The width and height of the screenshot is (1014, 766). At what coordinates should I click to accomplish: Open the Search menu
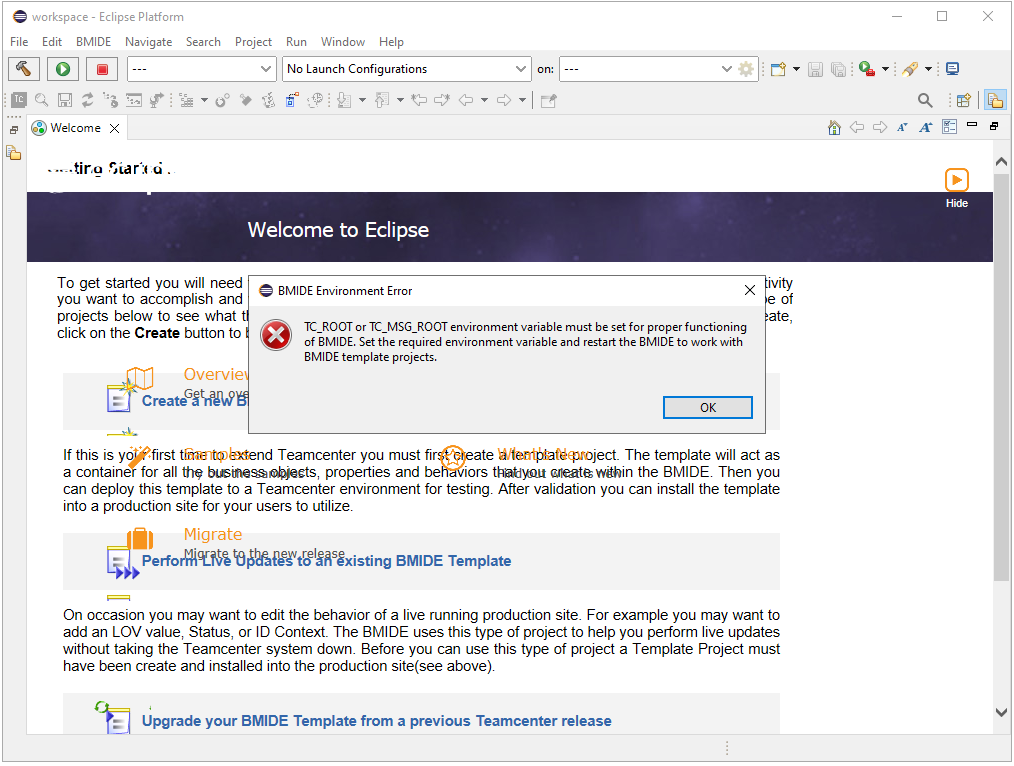point(203,42)
